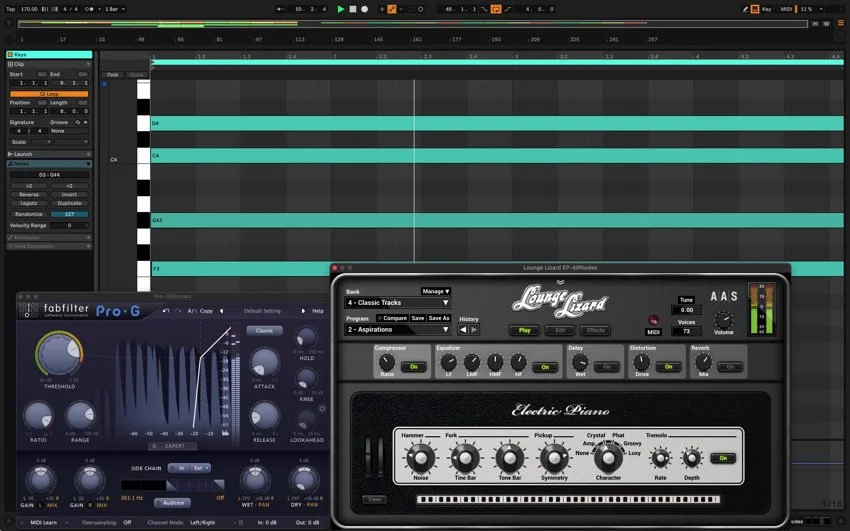Open Pro-G MIDI Learn menu
Viewport: 850px width, 531px height.
pos(43,523)
